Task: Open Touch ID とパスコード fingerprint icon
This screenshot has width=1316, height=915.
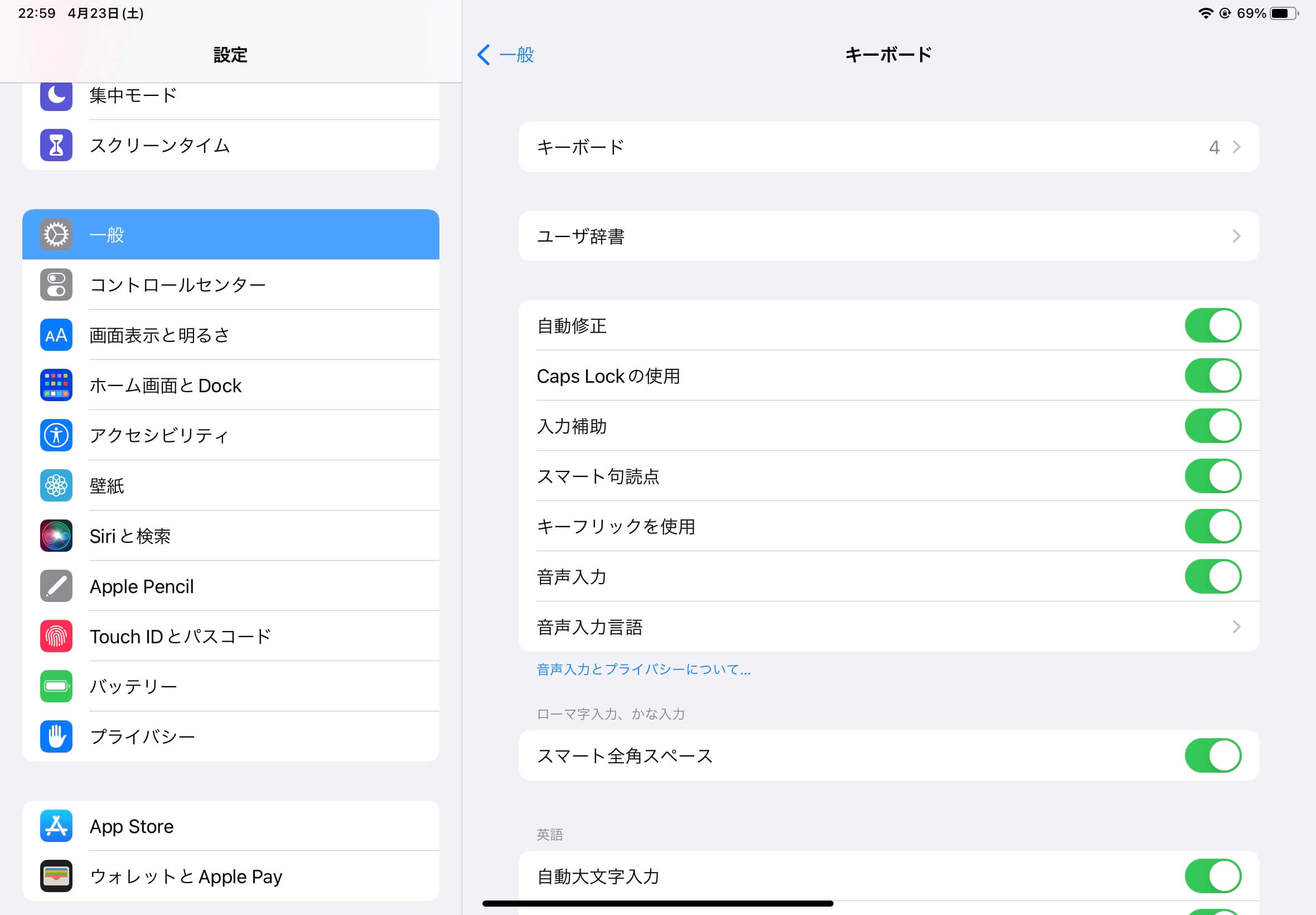Action: pos(56,636)
